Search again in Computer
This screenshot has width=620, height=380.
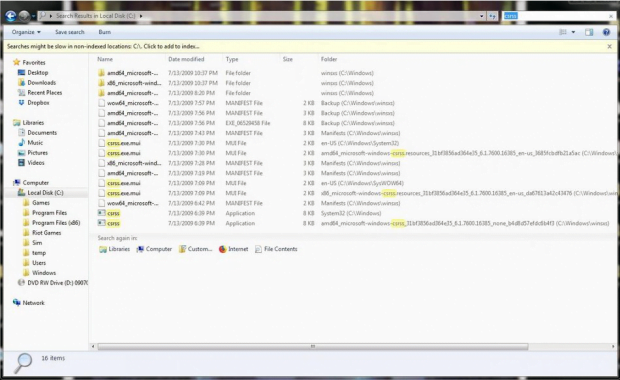point(154,249)
